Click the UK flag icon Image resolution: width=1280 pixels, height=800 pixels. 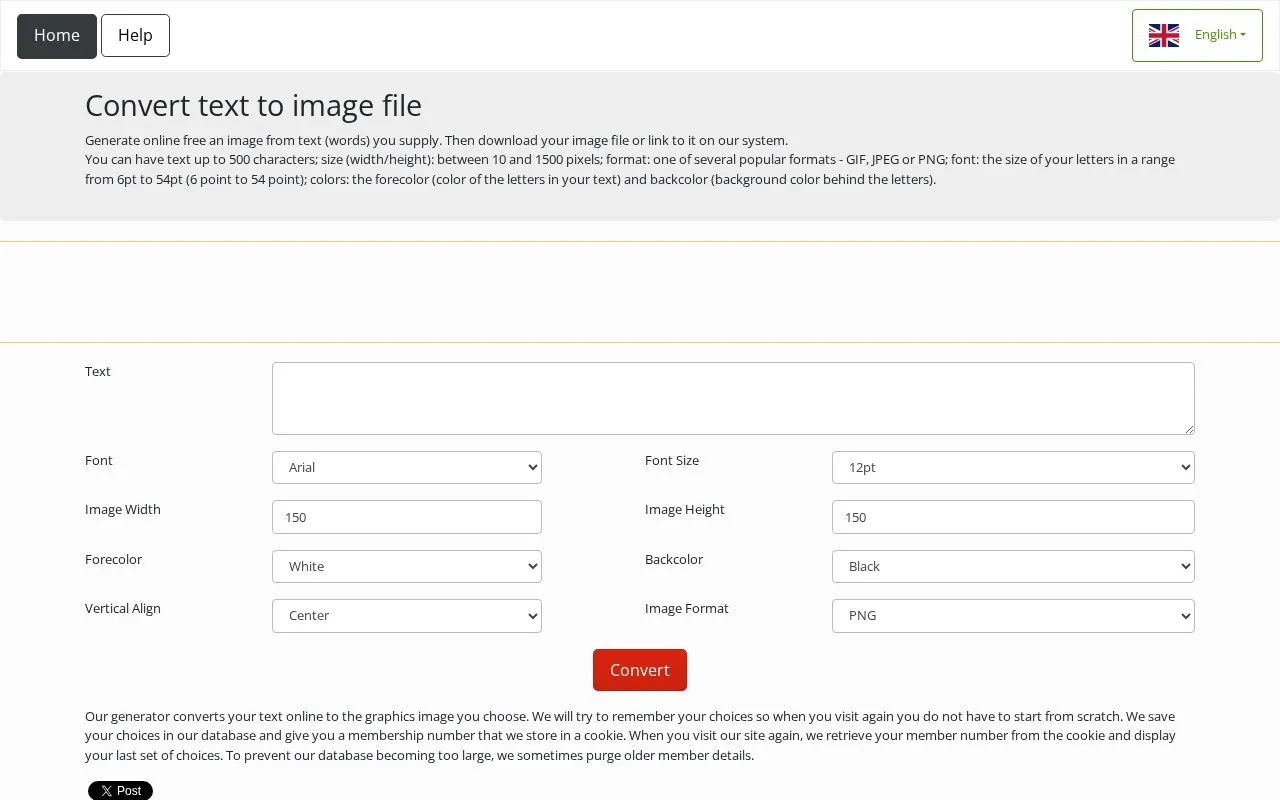point(1164,35)
